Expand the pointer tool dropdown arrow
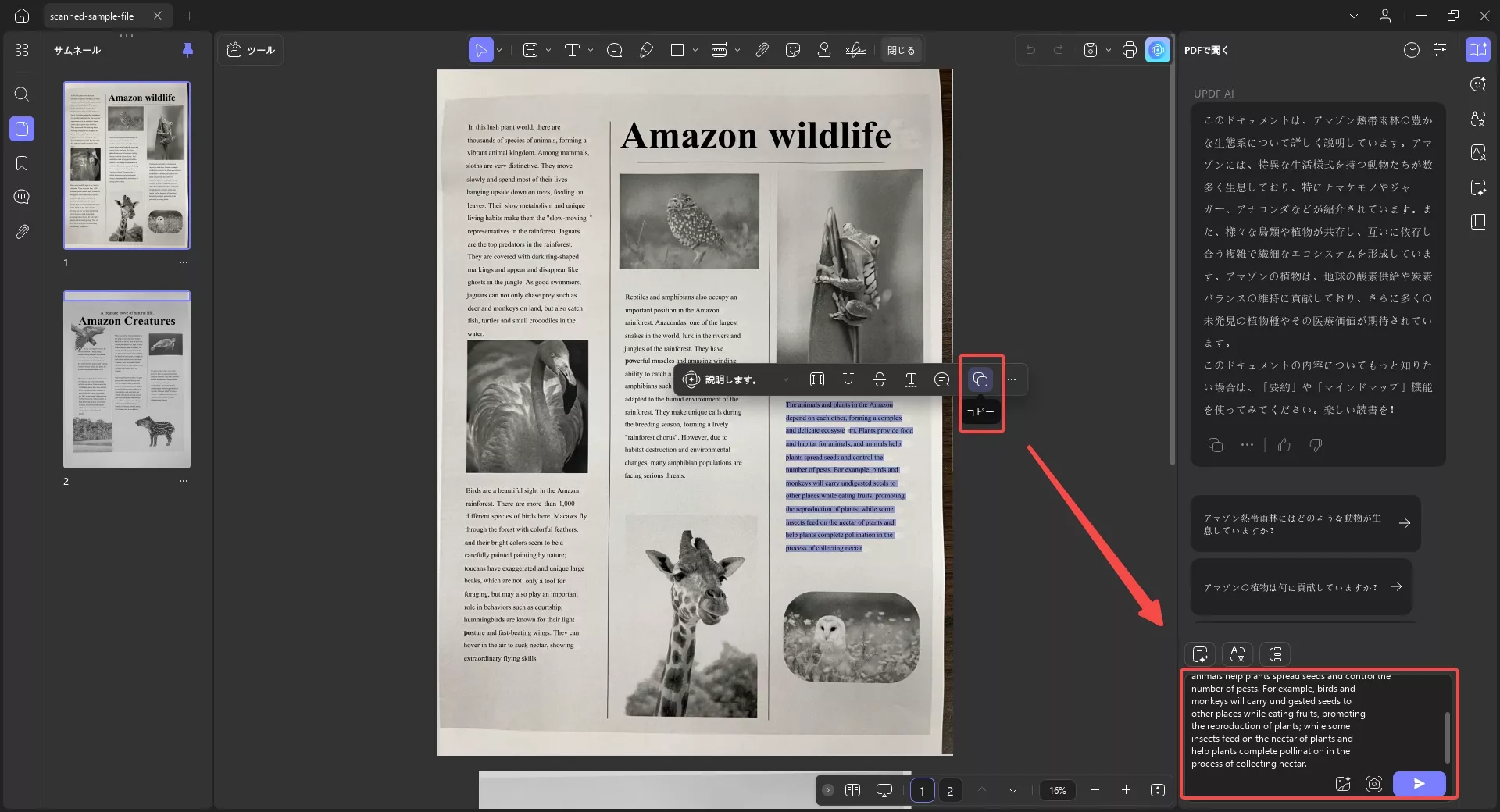This screenshot has height=812, width=1500. (x=499, y=50)
